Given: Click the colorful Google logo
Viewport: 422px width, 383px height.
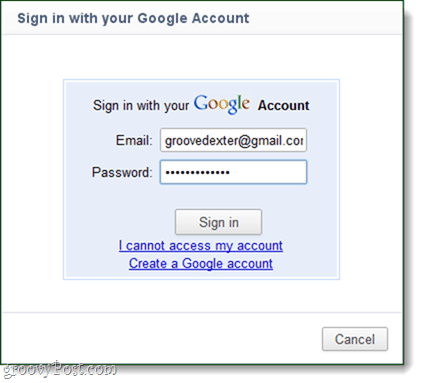Looking at the screenshot, I should pos(221,104).
